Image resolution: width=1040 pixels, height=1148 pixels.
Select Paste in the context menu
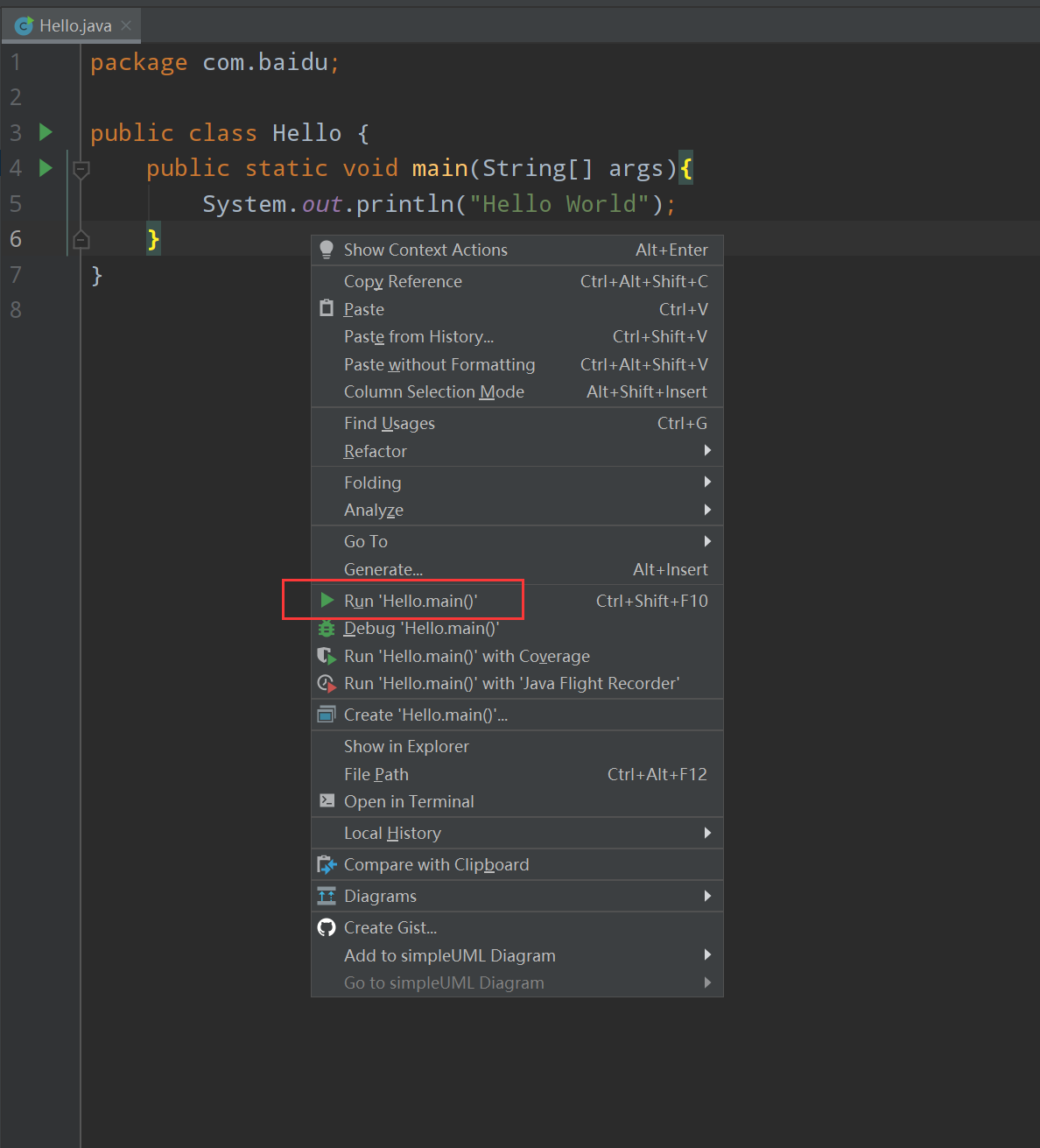tap(516, 309)
